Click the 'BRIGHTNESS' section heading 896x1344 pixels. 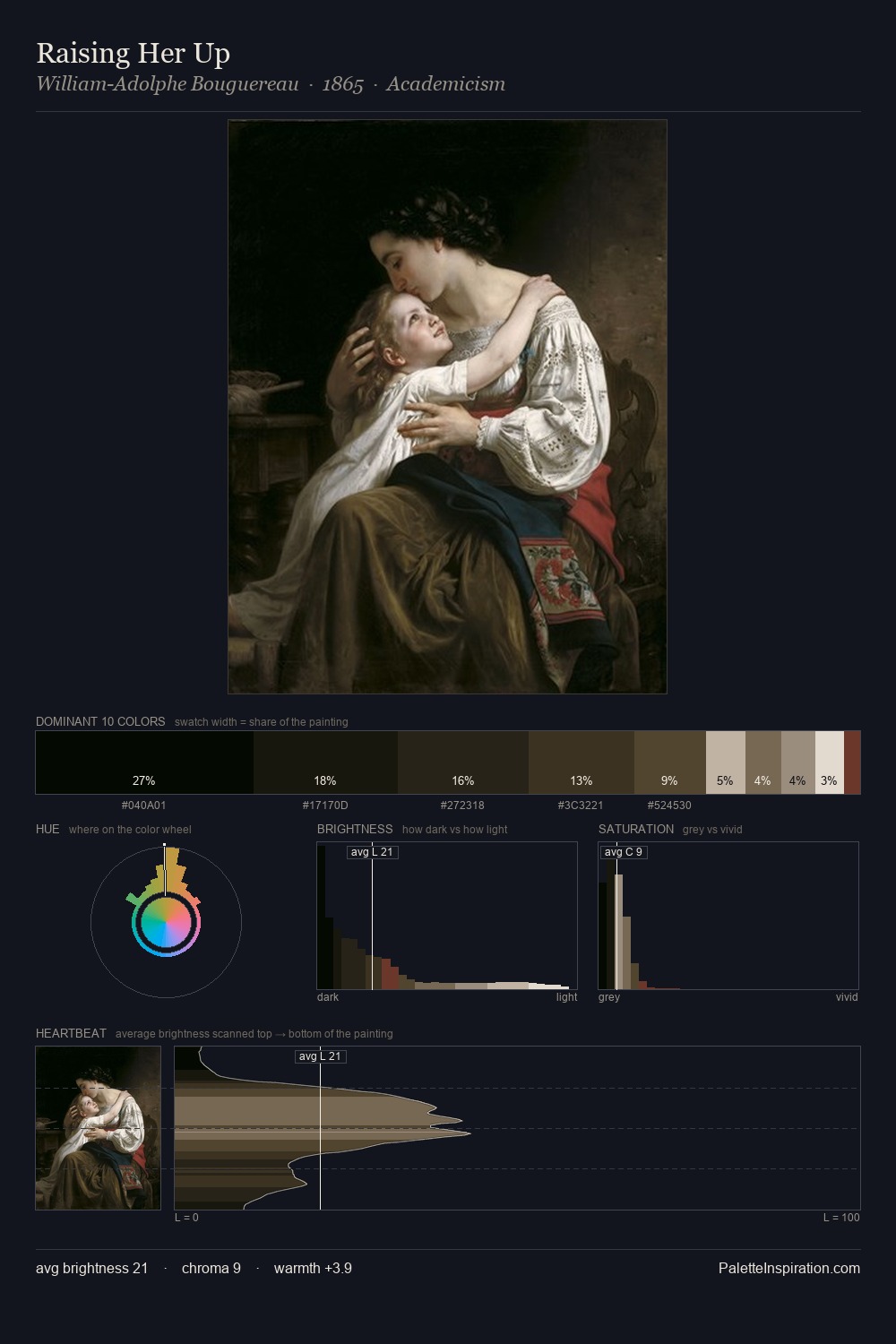(355, 829)
